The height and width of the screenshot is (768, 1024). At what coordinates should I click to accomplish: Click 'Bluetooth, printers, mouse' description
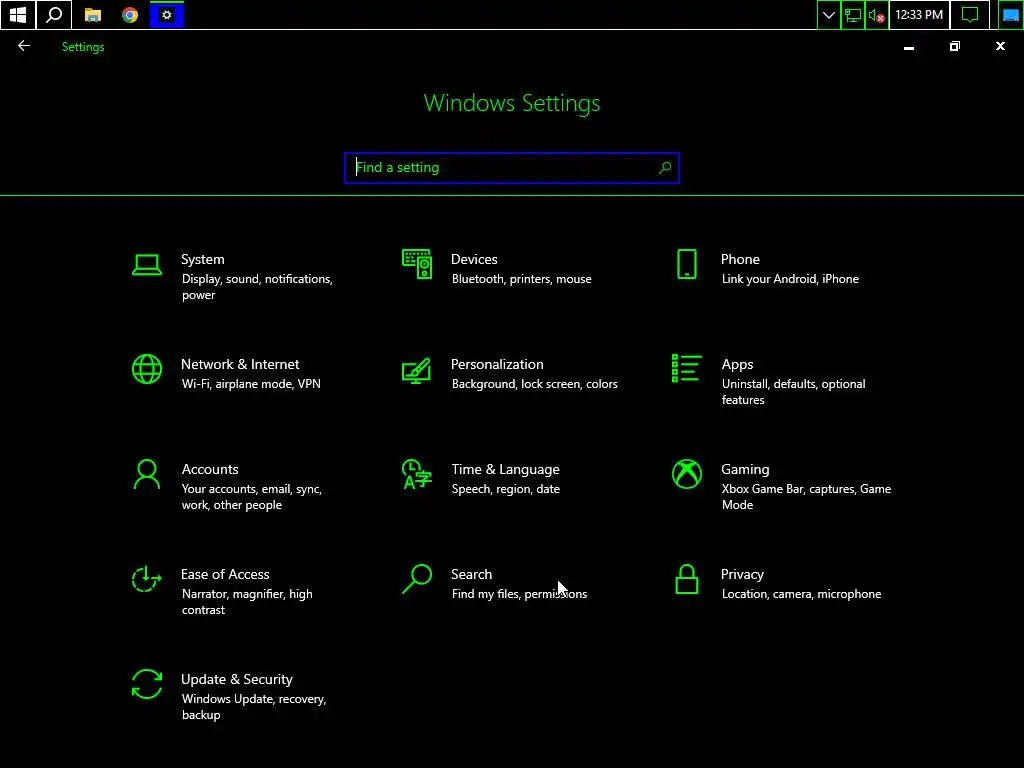pos(521,279)
